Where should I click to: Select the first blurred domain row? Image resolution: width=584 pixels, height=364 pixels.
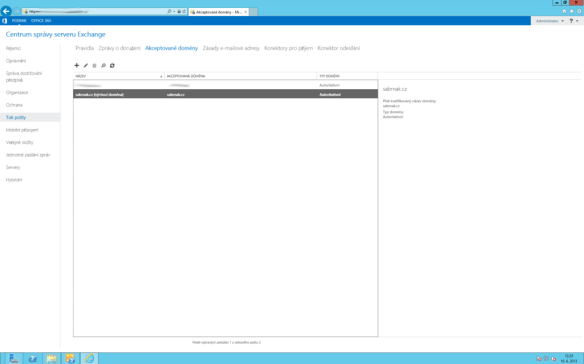[x=226, y=85]
